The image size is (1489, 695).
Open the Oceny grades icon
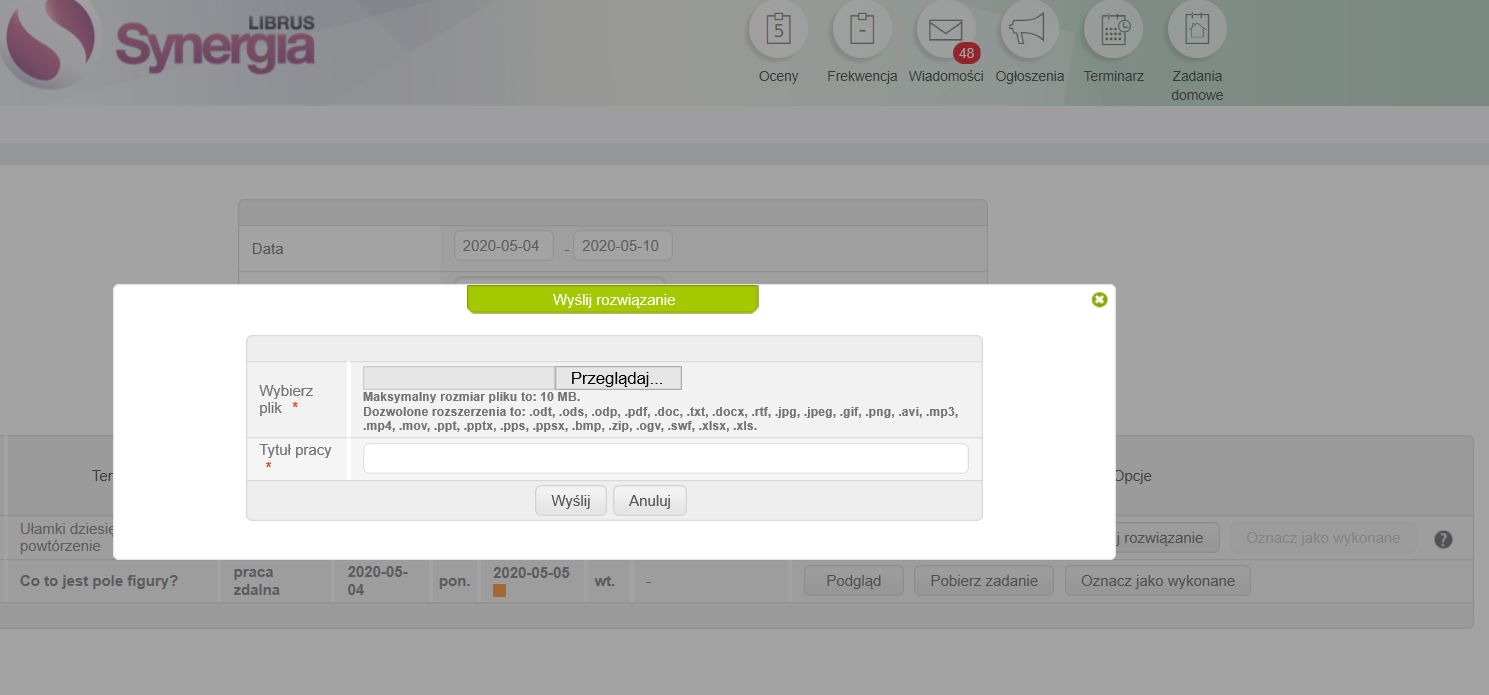[778, 31]
